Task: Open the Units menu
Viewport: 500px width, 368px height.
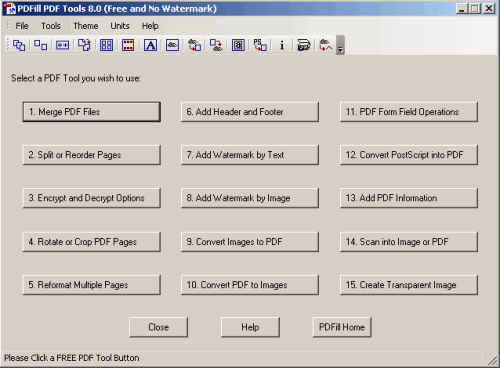Action: [x=120, y=26]
